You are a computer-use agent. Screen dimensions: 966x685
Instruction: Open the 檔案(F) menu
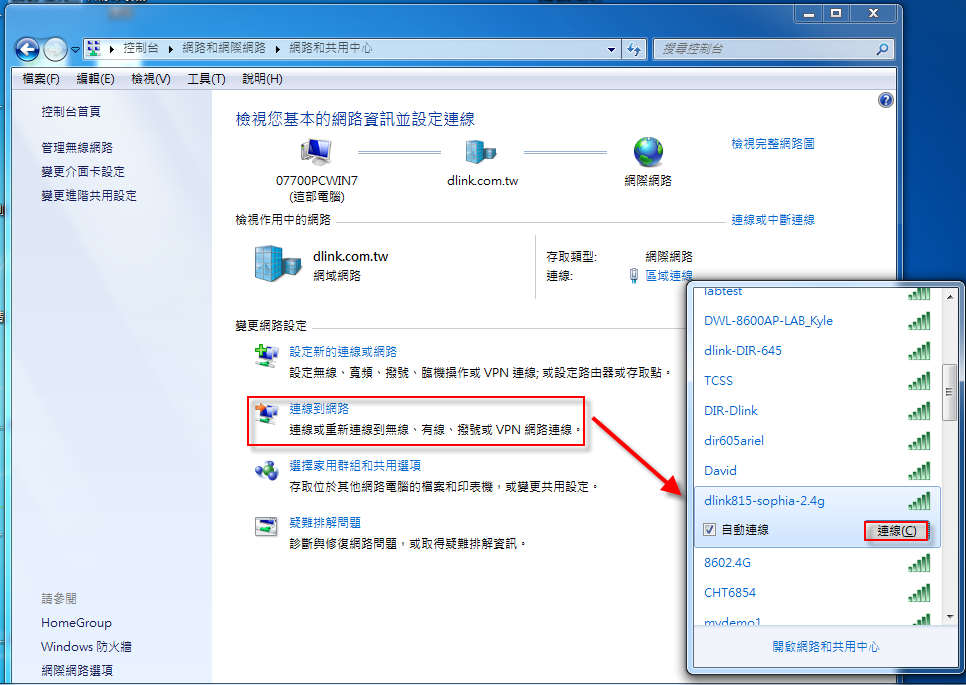click(x=41, y=78)
